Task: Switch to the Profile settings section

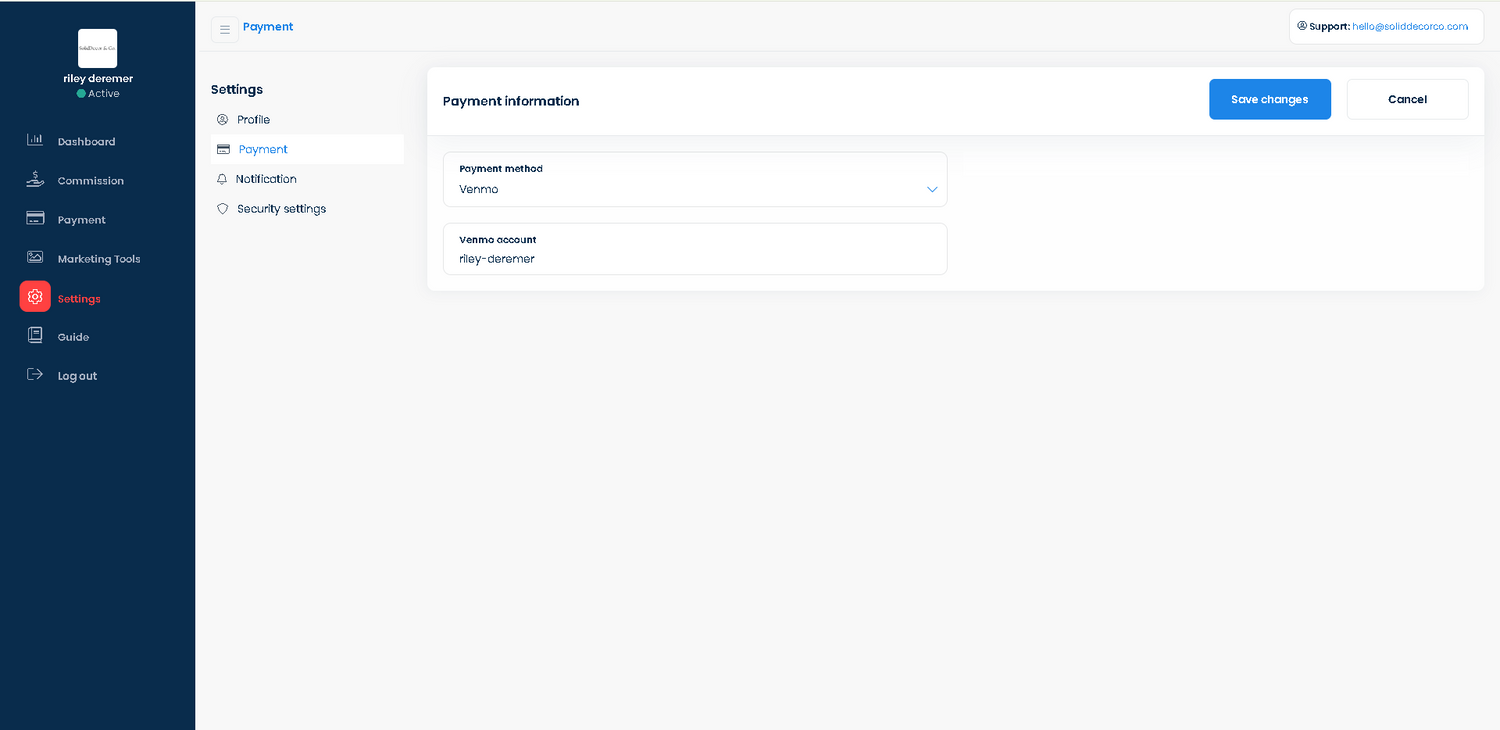Action: coord(252,119)
